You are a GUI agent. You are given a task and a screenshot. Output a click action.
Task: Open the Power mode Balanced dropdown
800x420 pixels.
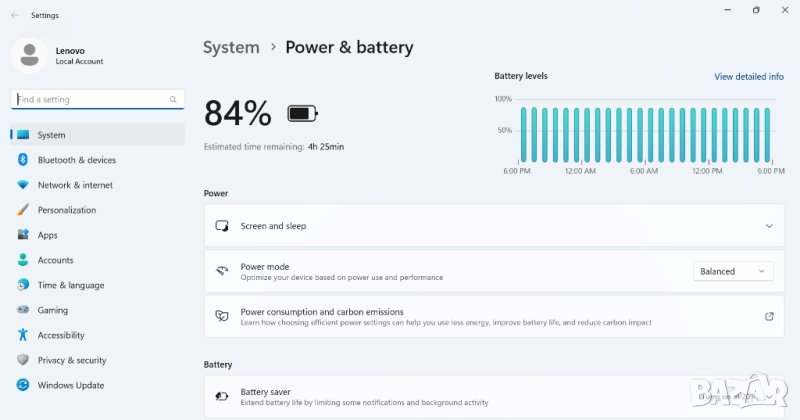pyautogui.click(x=733, y=271)
